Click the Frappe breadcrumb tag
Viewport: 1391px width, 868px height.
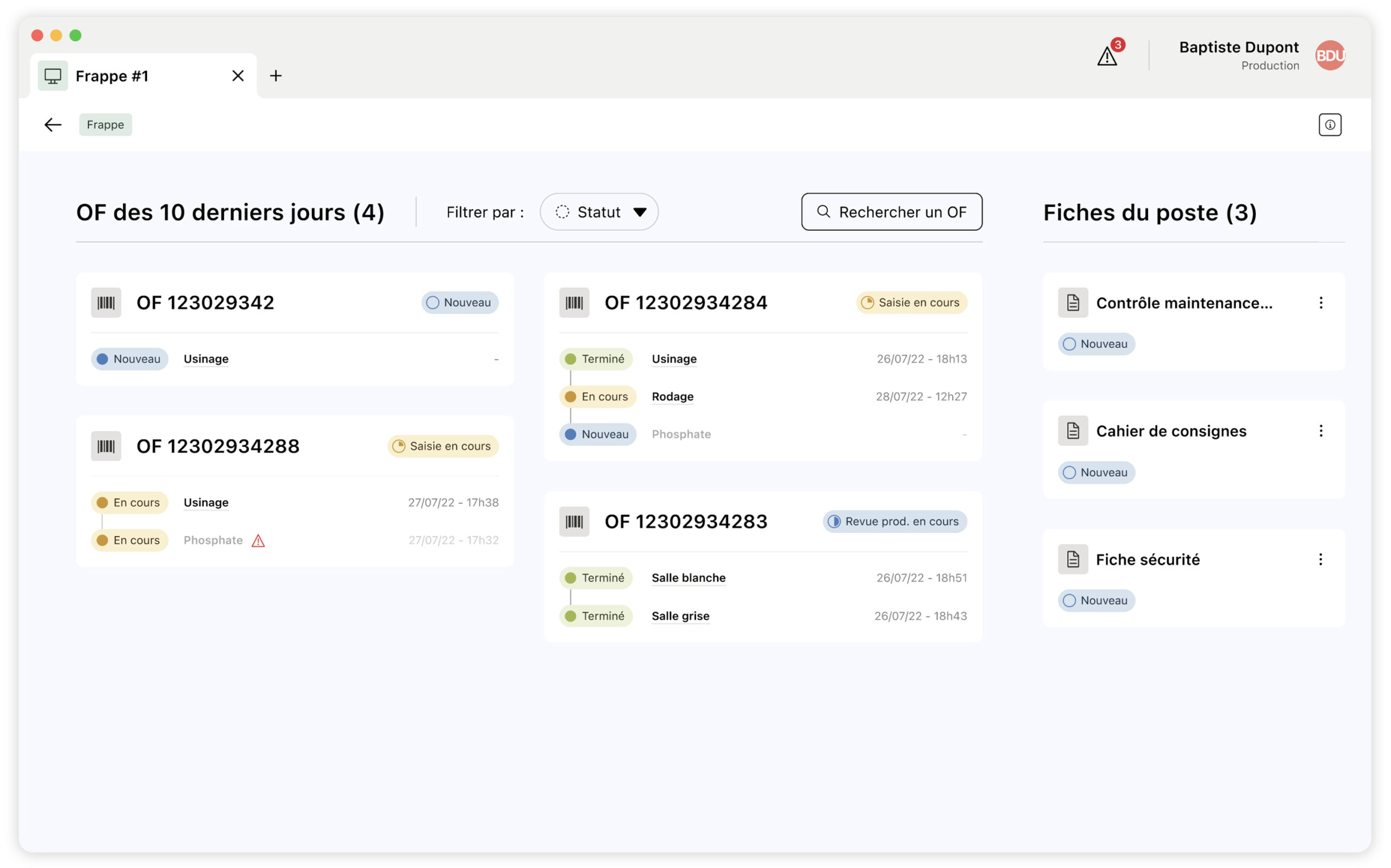[x=105, y=124]
